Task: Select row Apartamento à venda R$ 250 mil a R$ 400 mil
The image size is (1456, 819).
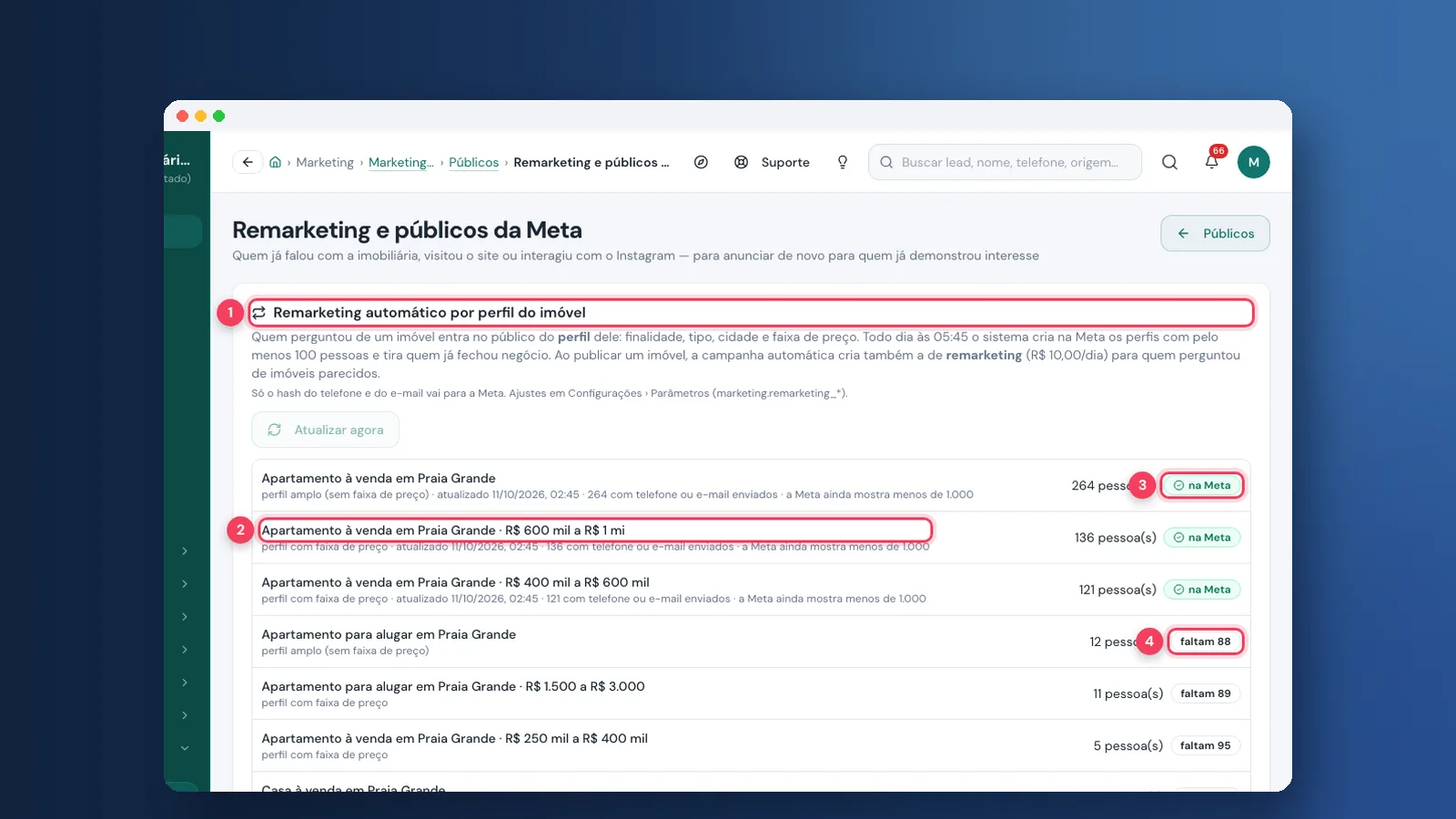Action: click(x=751, y=745)
